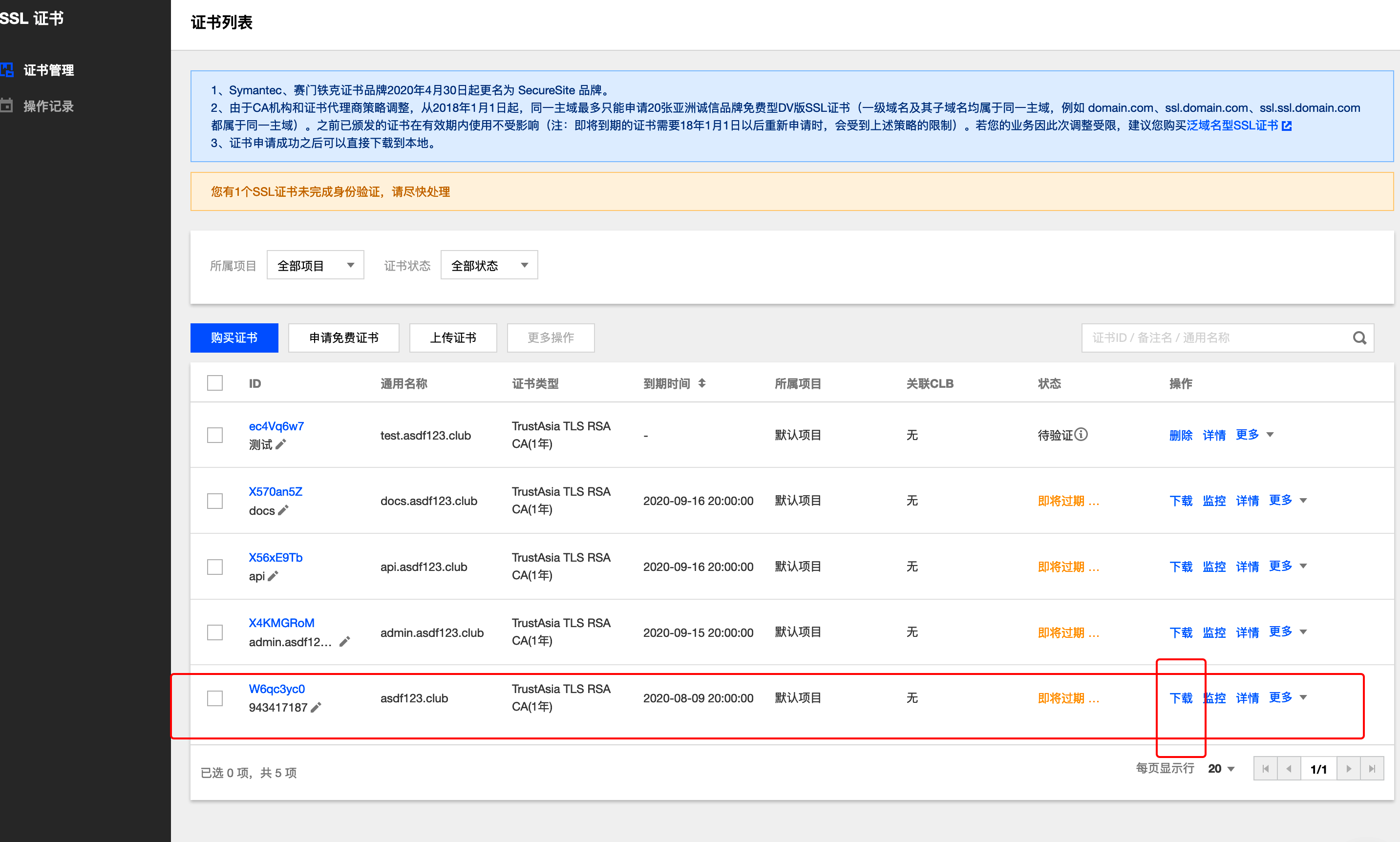This screenshot has width=1400, height=842.
Task: Click 下载 for api.asdf123.club
Action: tap(1181, 567)
